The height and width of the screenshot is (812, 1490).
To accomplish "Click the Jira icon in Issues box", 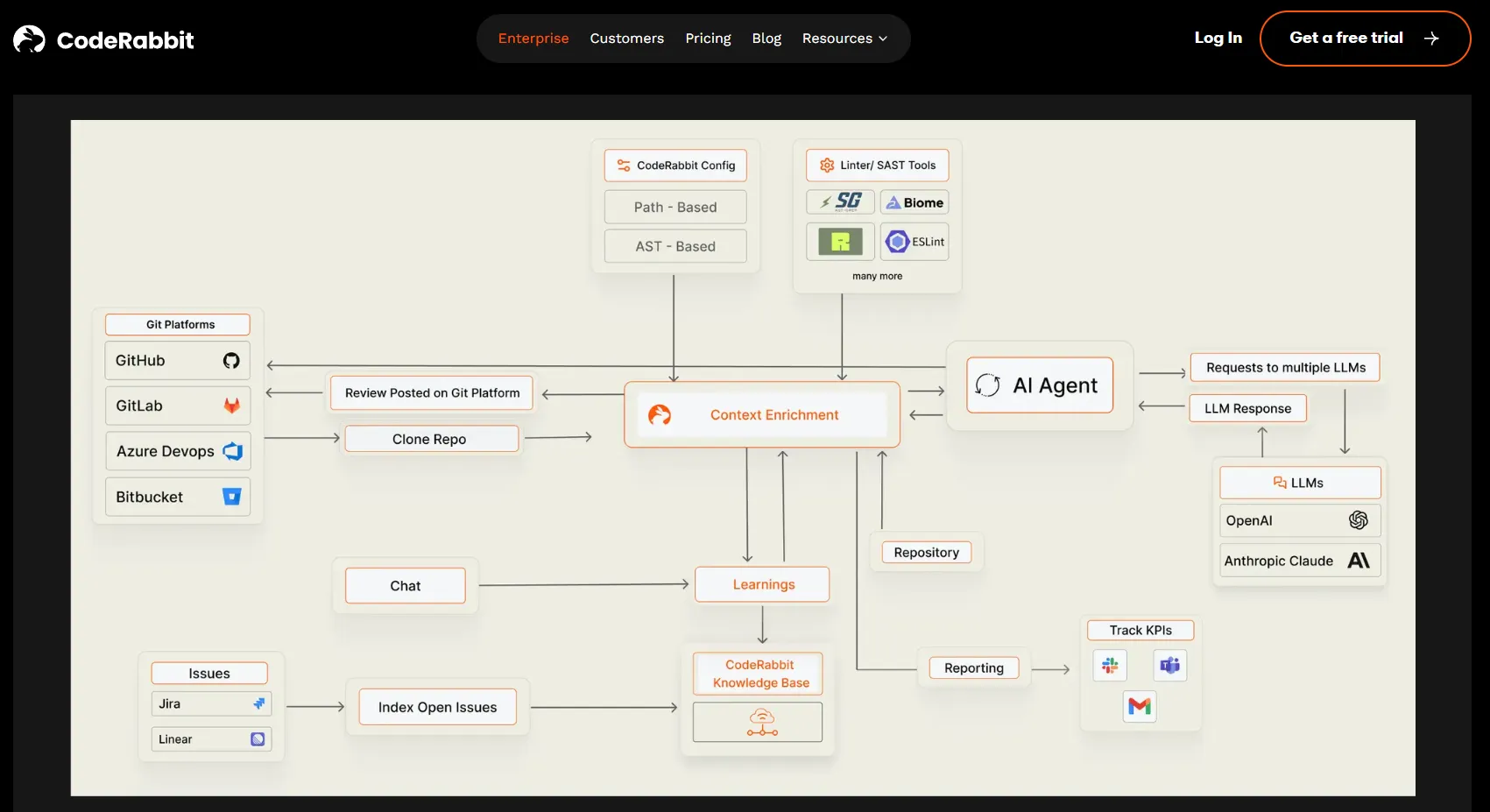I will click(258, 703).
